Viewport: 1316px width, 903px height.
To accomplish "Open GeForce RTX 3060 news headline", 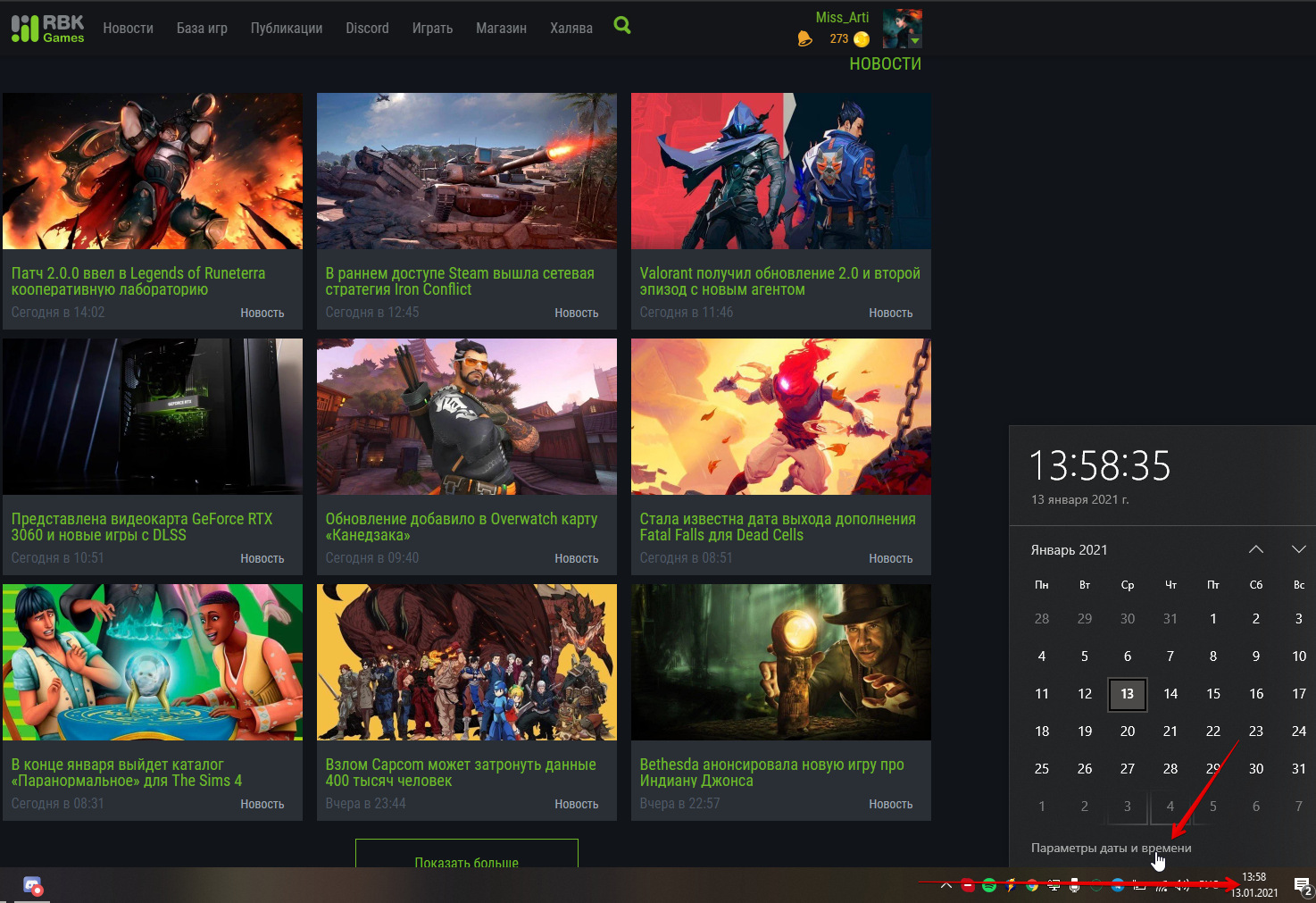I will coord(142,527).
